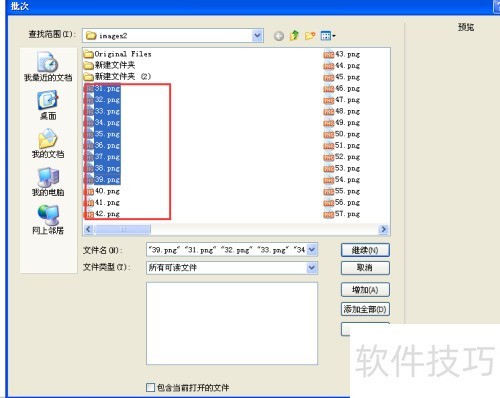
Task: Click the 继续(N) button
Action: (365, 250)
